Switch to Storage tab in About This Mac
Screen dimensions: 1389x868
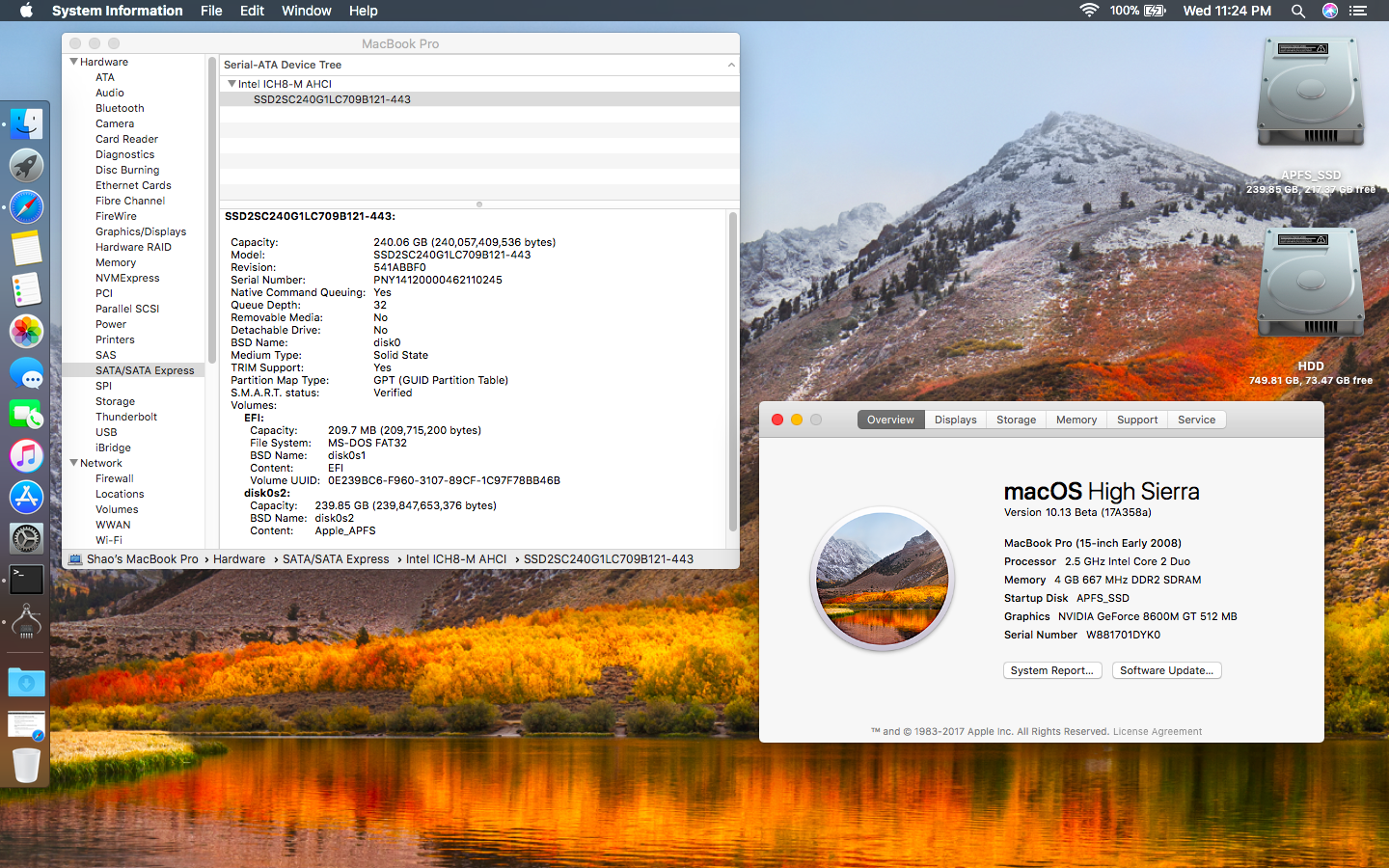click(1016, 420)
